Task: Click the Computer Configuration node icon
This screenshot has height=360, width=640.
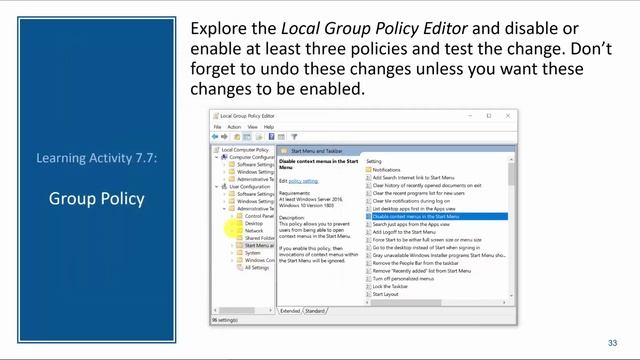Action: click(x=224, y=157)
